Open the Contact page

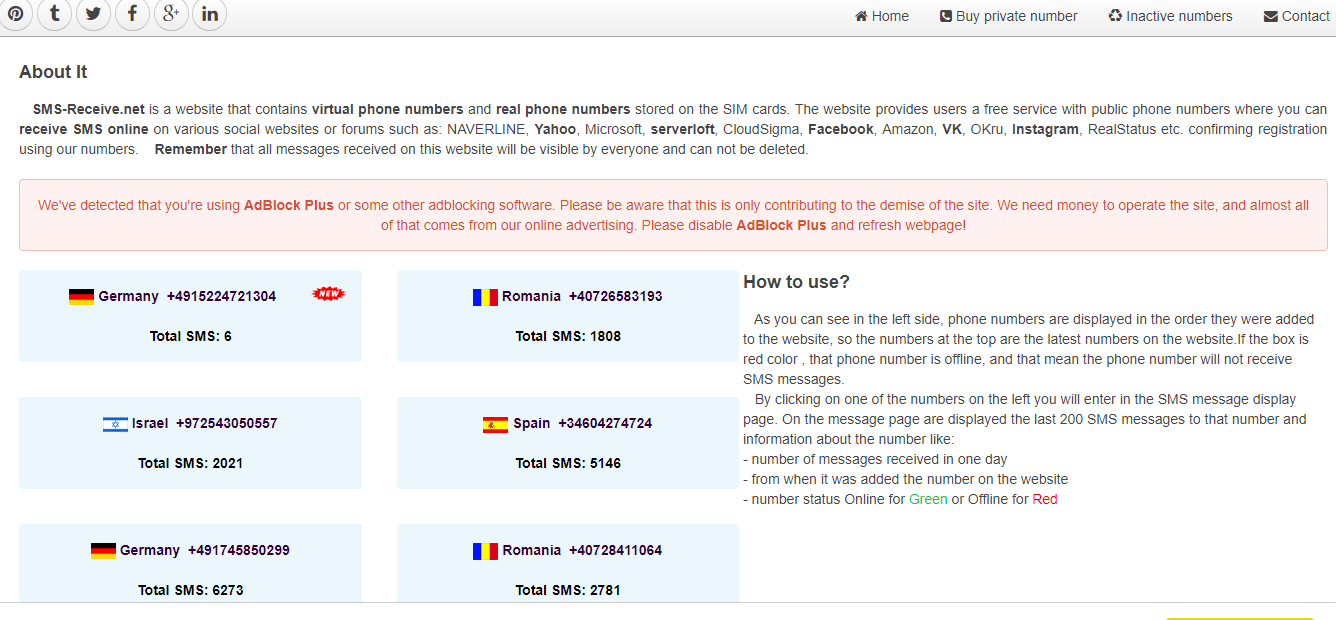pyautogui.click(x=1296, y=16)
